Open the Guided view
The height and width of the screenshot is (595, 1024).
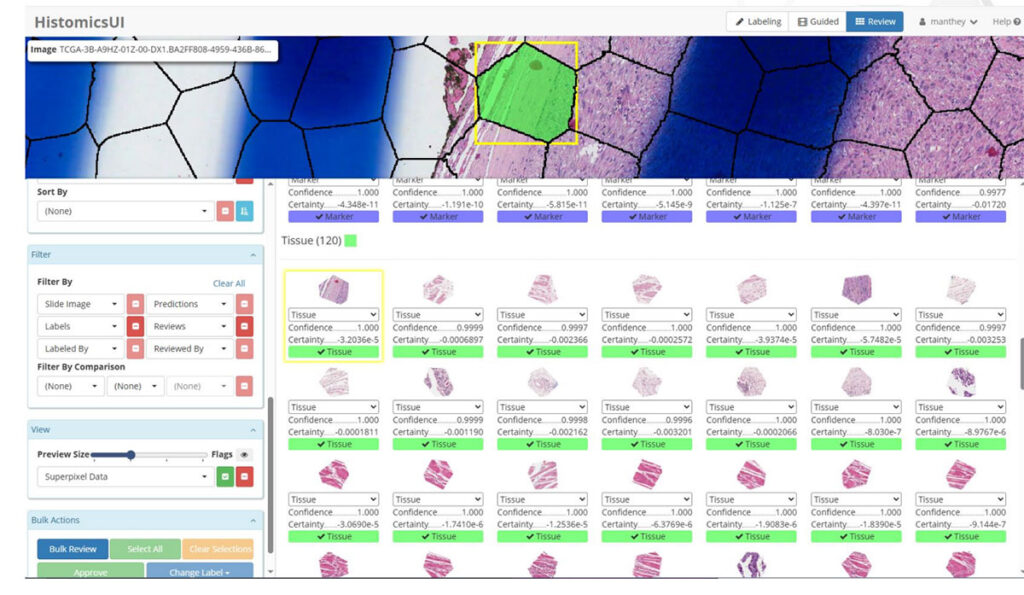819,20
